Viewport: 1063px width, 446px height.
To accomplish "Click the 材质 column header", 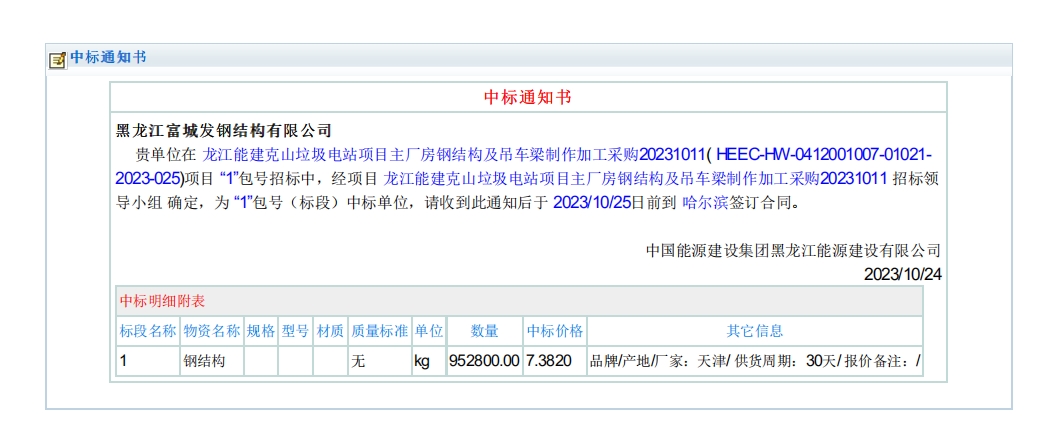I will [x=330, y=331].
